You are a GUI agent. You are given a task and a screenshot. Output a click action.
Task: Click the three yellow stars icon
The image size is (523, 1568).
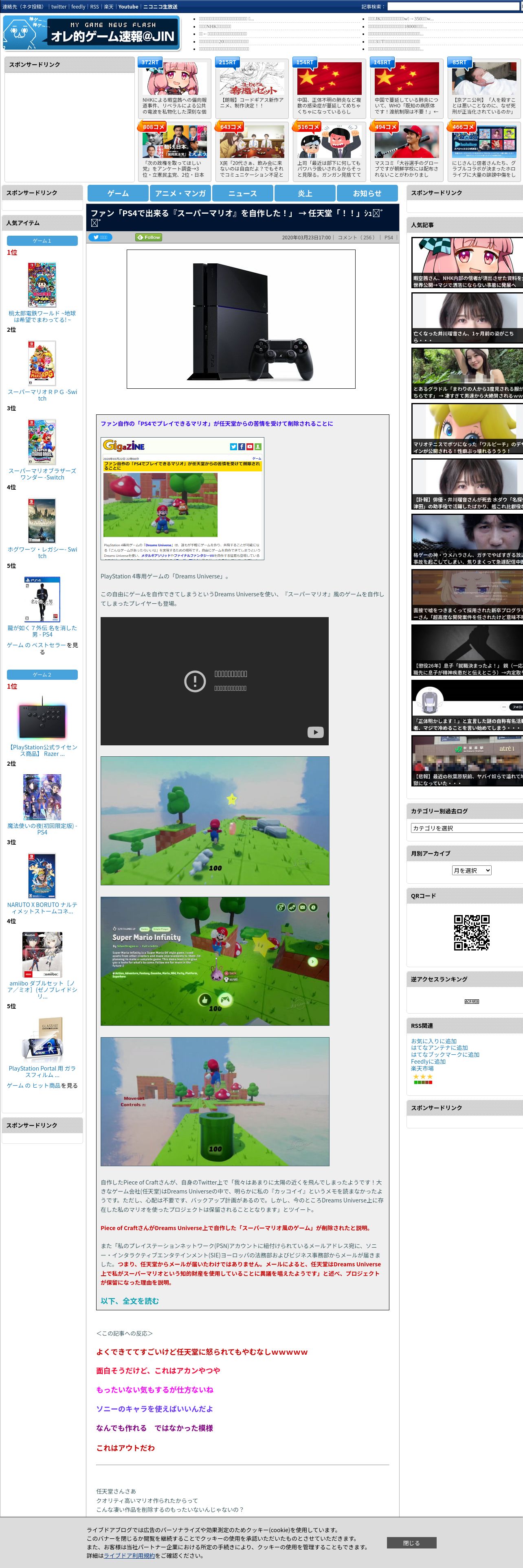click(x=422, y=1077)
